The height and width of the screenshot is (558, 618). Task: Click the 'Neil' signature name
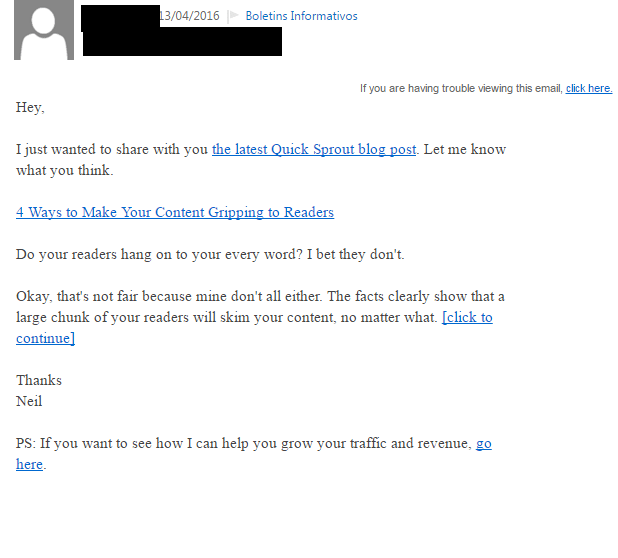(x=29, y=401)
